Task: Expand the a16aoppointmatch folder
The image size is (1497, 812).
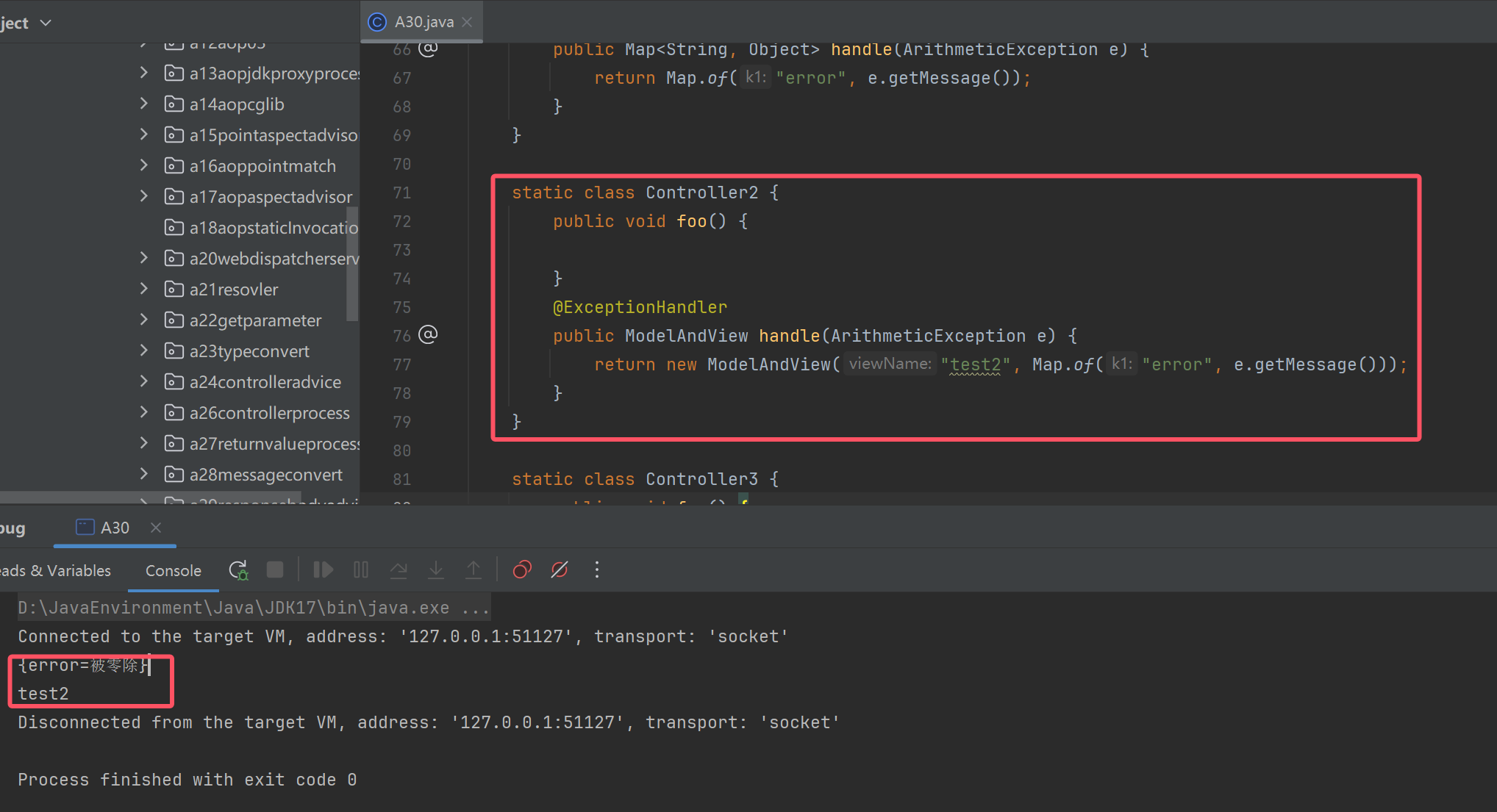Action: click(x=144, y=165)
